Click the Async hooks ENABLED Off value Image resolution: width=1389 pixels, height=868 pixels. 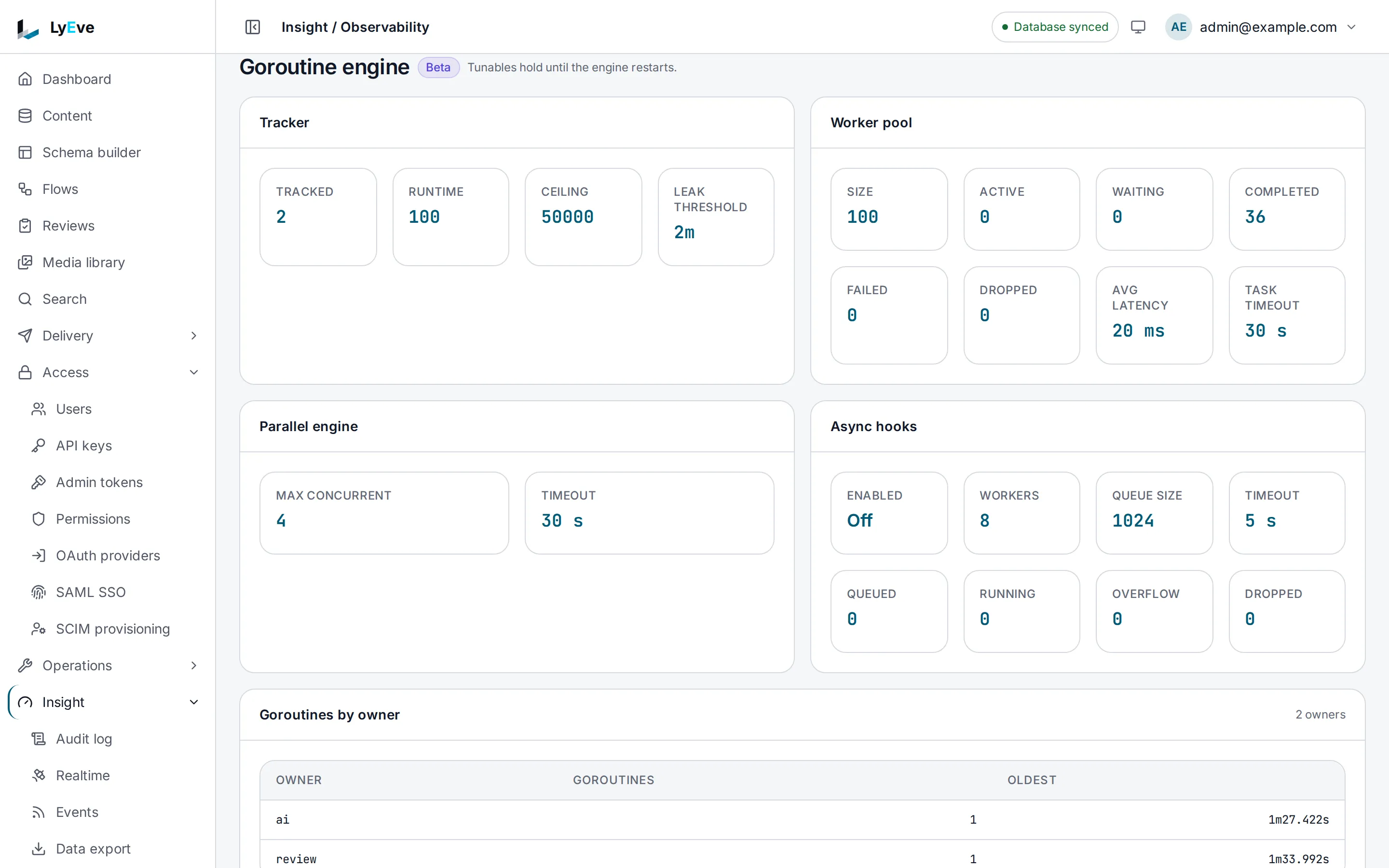coord(860,521)
